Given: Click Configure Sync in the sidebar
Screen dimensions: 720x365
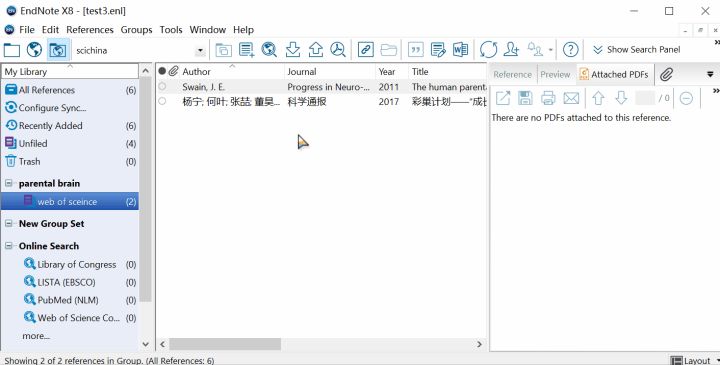Looking at the screenshot, I should tap(70, 108).
